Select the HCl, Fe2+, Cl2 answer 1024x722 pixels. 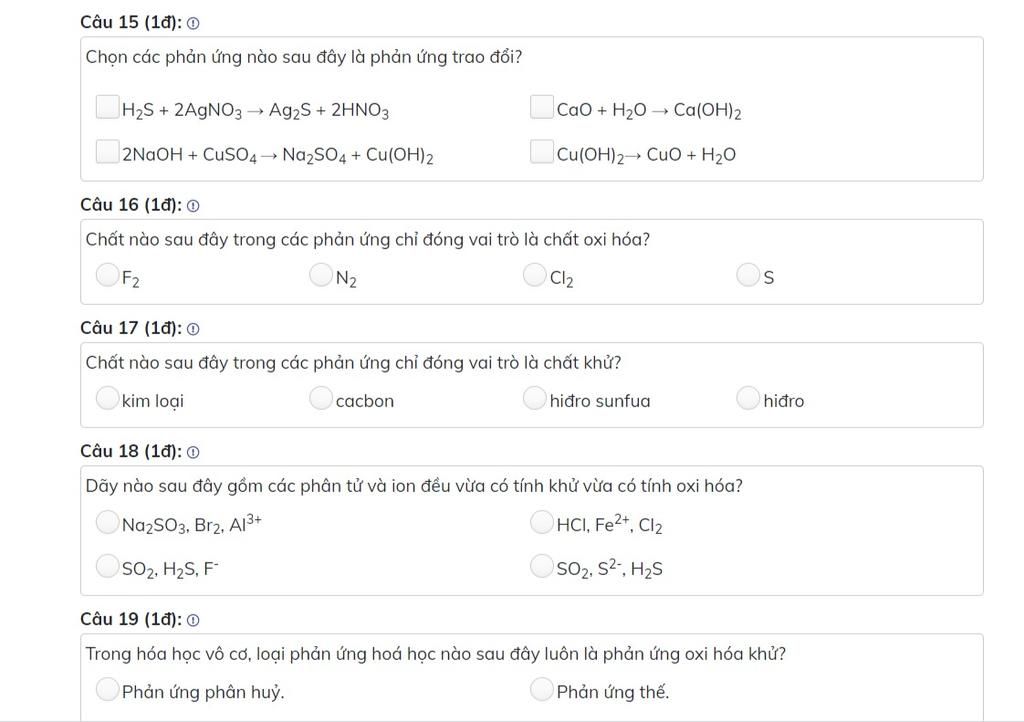click(541, 522)
